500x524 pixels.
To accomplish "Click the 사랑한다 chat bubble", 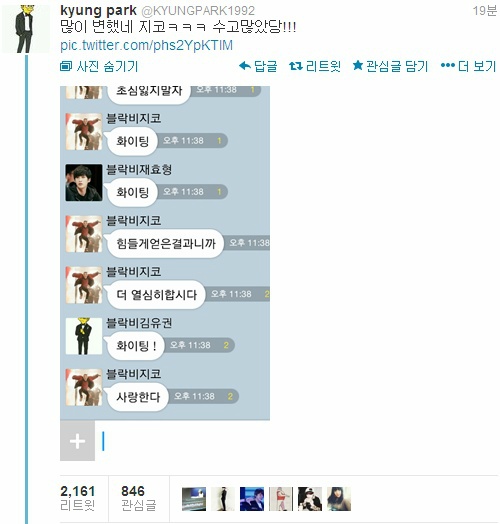I will [138, 397].
